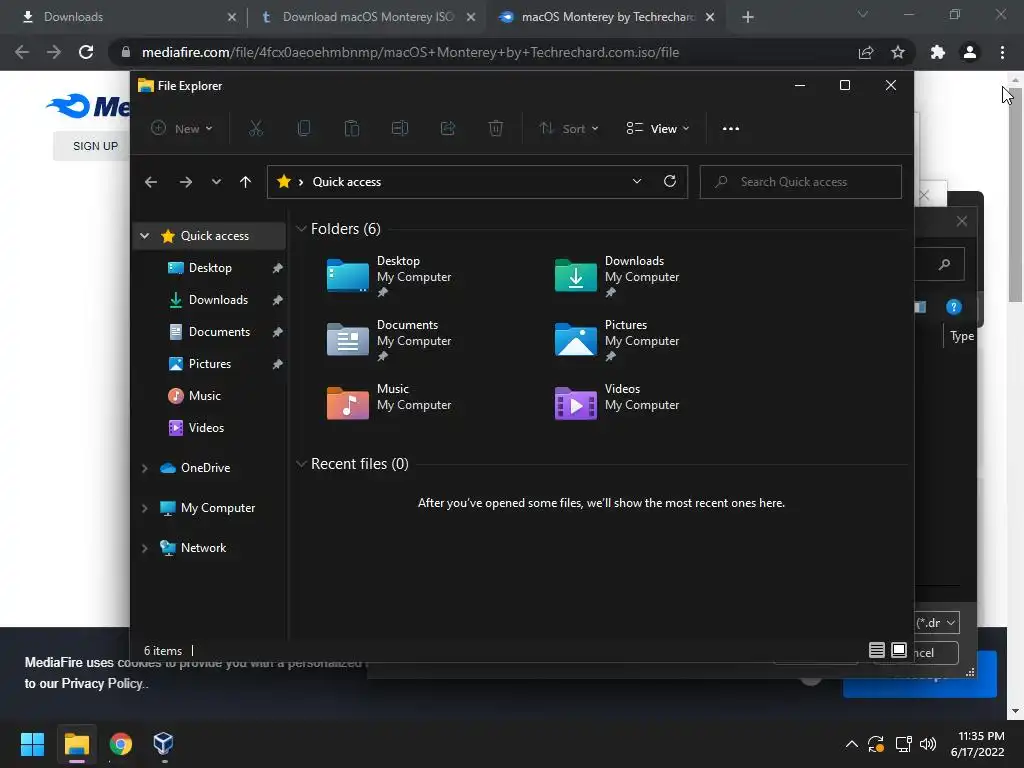Image resolution: width=1024 pixels, height=768 pixels.
Task: Open Chrome three-dot menu
Action: click(1002, 52)
